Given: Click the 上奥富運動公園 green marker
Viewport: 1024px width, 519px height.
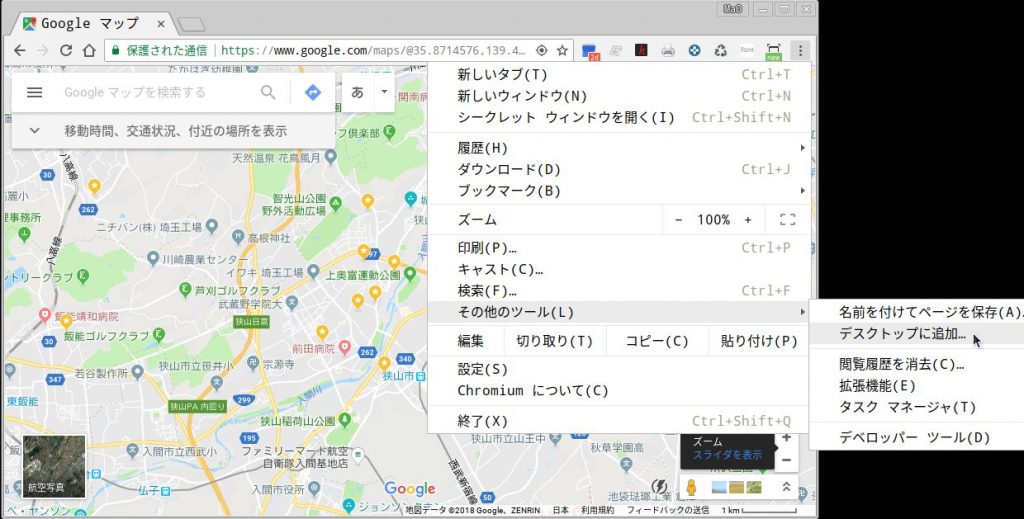Looking at the screenshot, I should tap(410, 275).
